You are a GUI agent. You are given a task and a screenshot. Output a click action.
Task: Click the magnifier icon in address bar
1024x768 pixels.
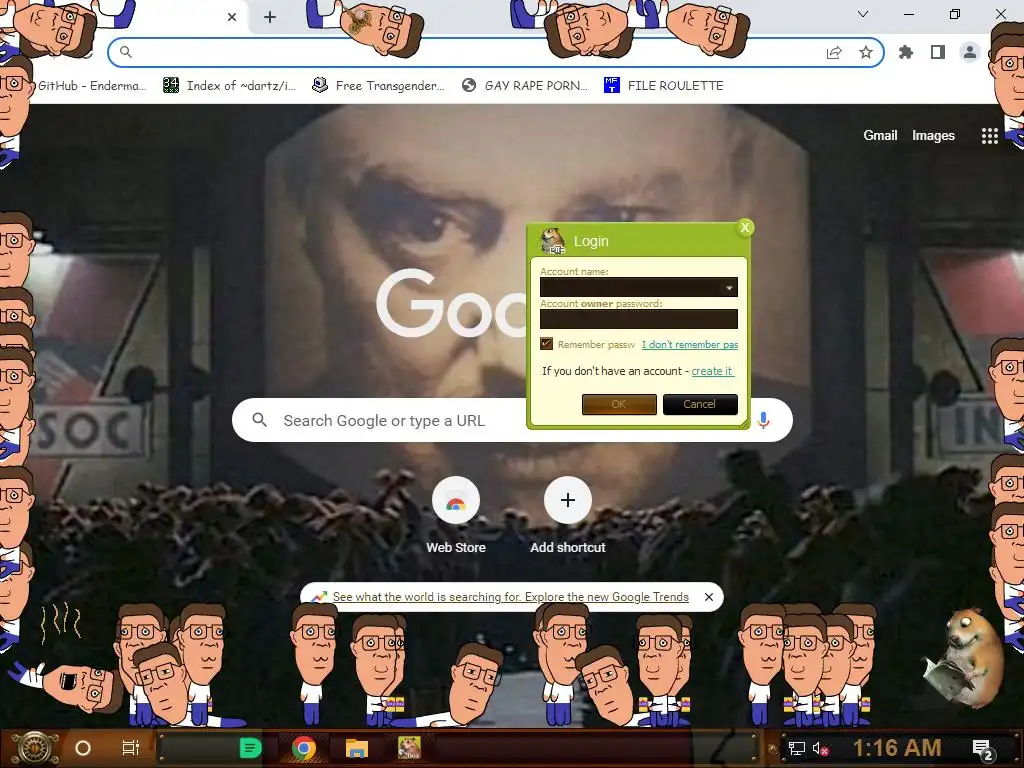[x=126, y=52]
